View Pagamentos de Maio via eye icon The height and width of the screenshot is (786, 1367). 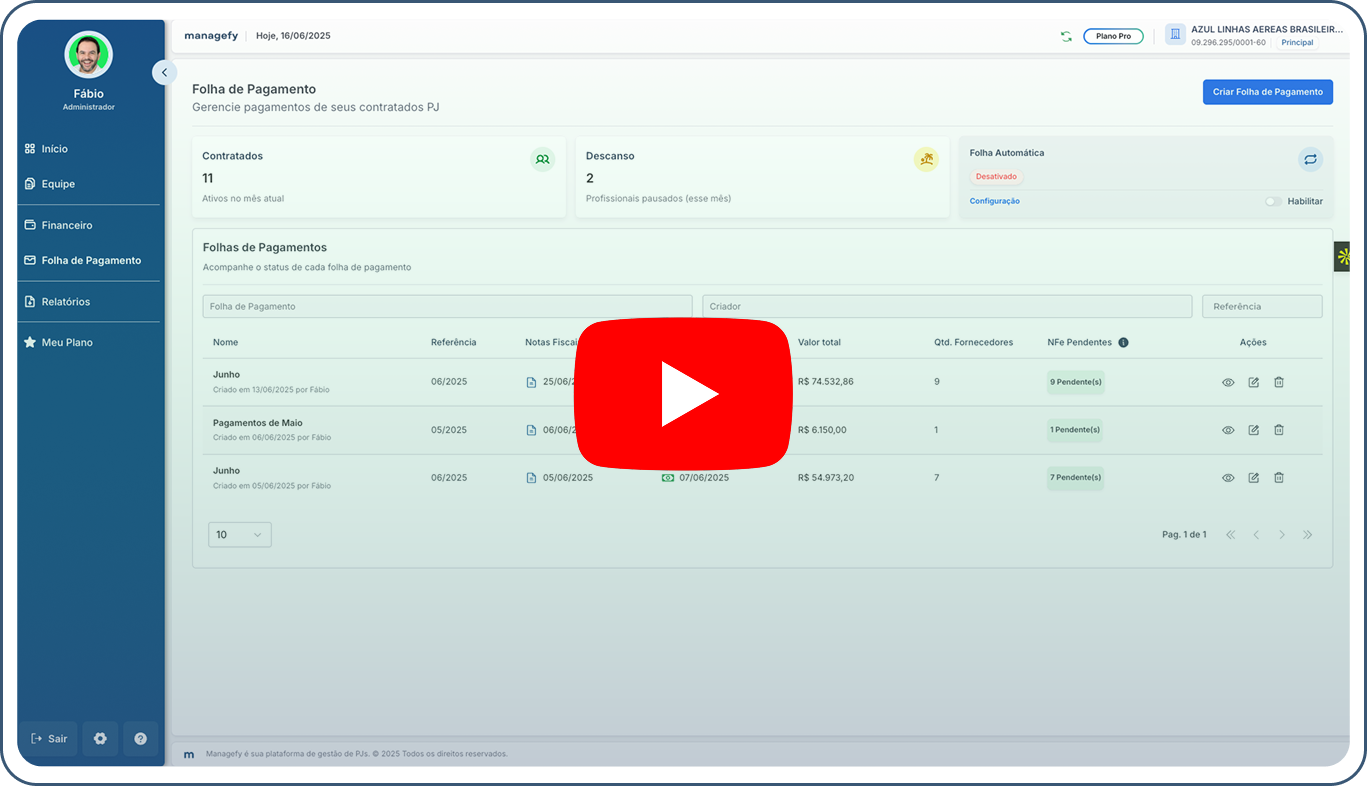point(1228,430)
